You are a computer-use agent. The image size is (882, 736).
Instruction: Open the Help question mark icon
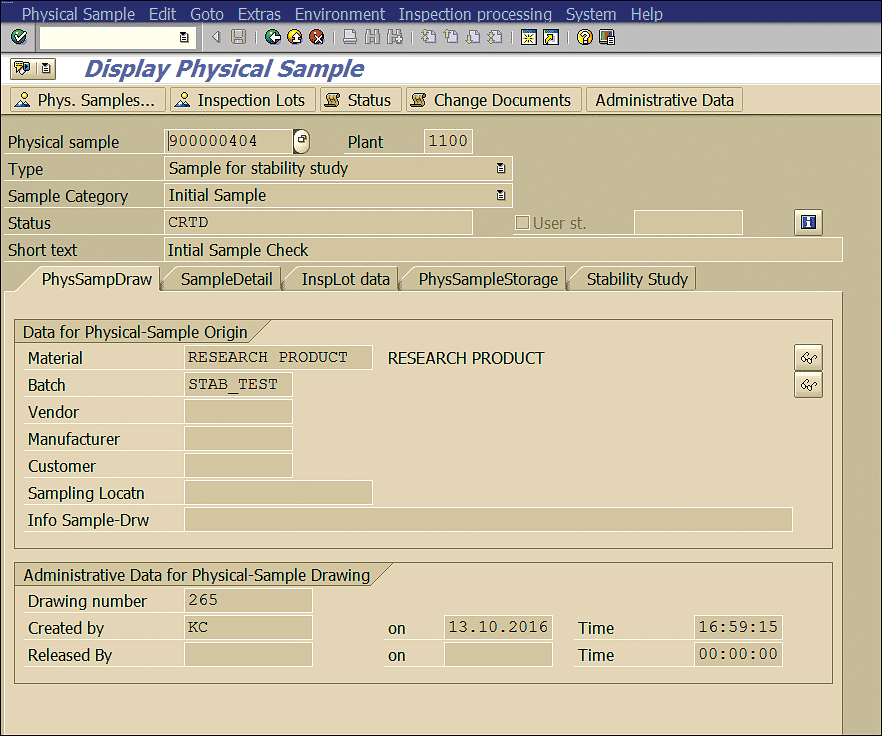click(x=585, y=38)
